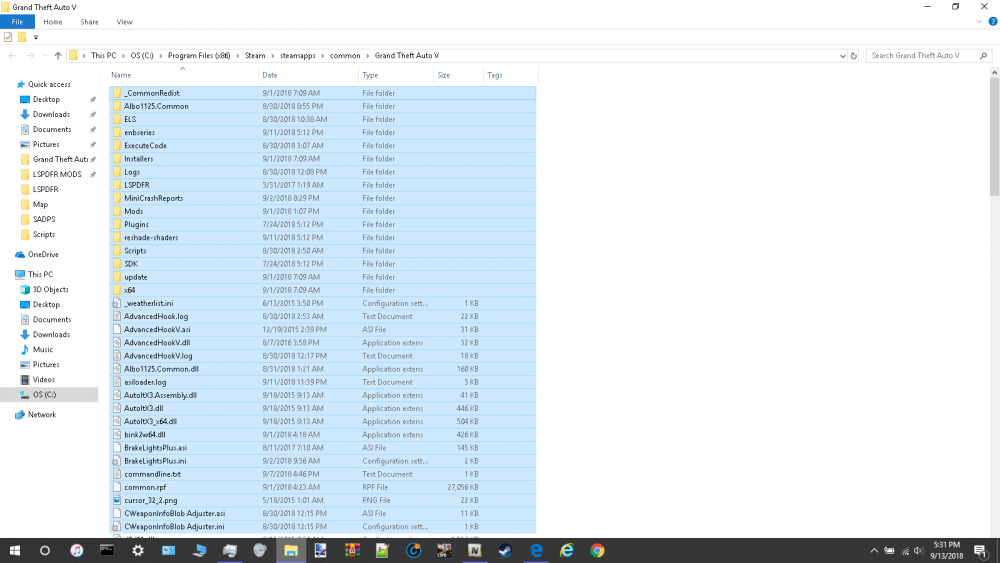Open Settings gear on the taskbar
Screen dimensions: 1000x563
pos(138,550)
